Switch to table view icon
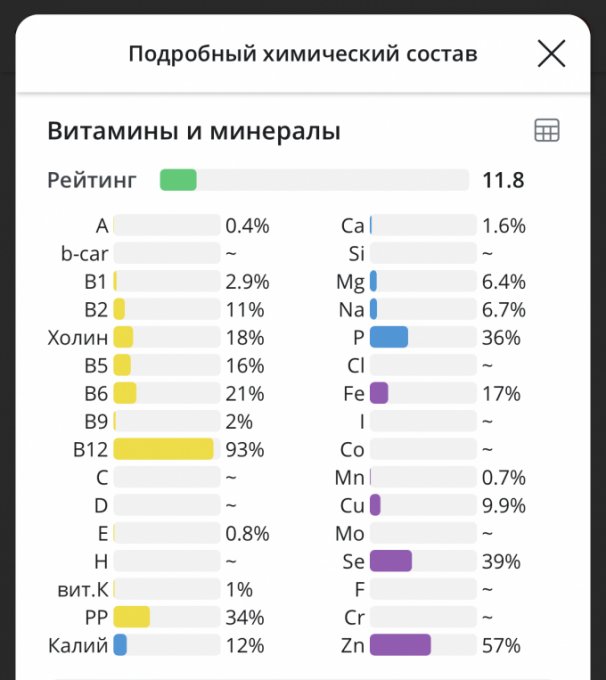The image size is (606, 680). [x=547, y=130]
